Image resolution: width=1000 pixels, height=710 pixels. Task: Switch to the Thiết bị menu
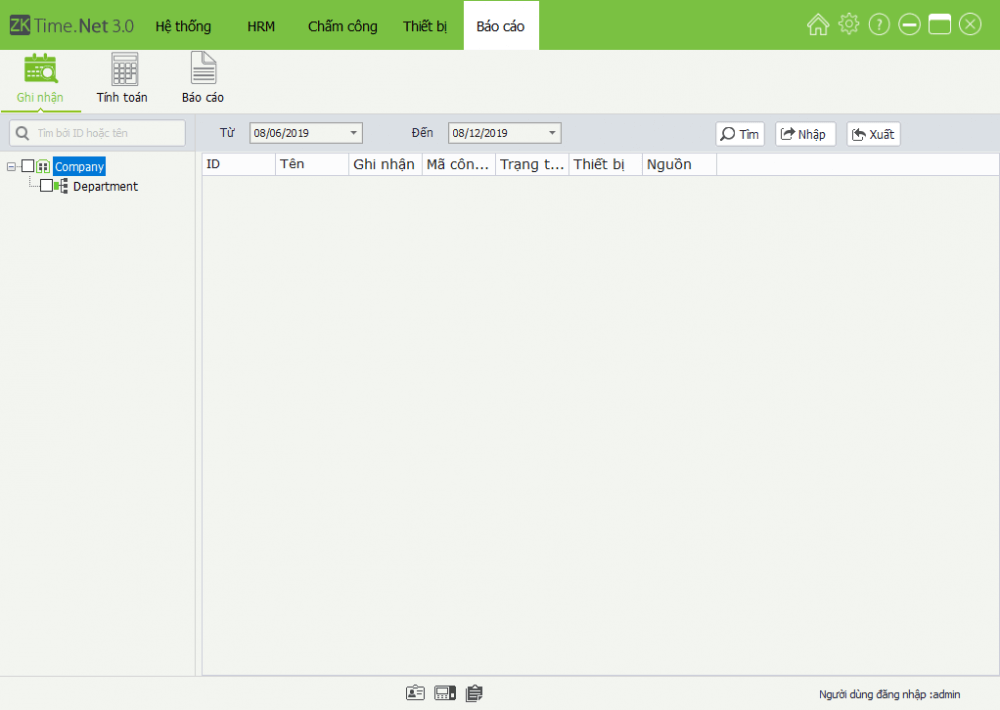pos(425,26)
